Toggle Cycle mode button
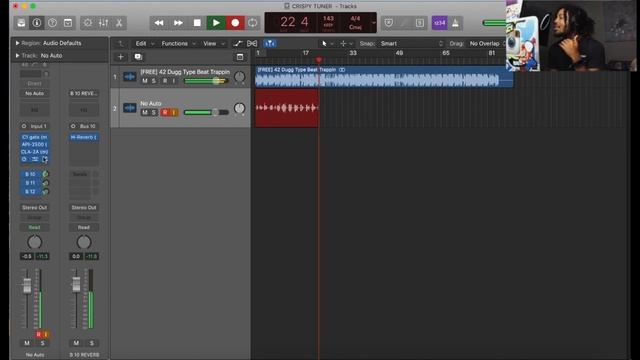Image resolution: width=640 pixels, height=360 pixels. (253, 23)
